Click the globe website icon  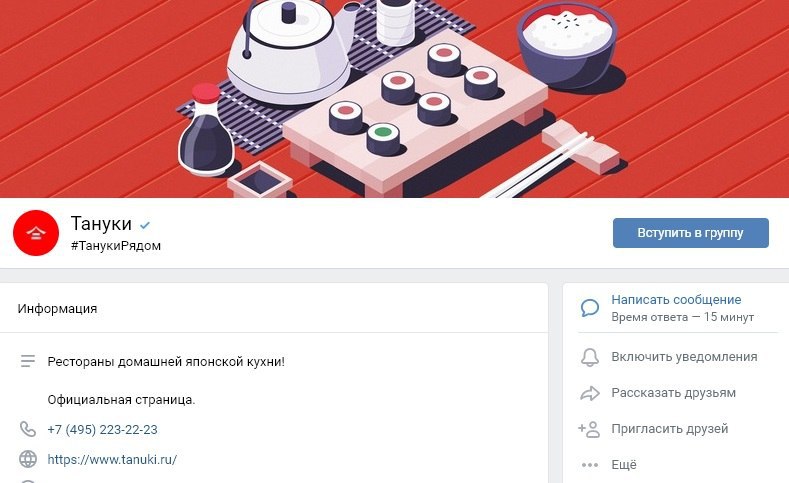click(x=28, y=459)
